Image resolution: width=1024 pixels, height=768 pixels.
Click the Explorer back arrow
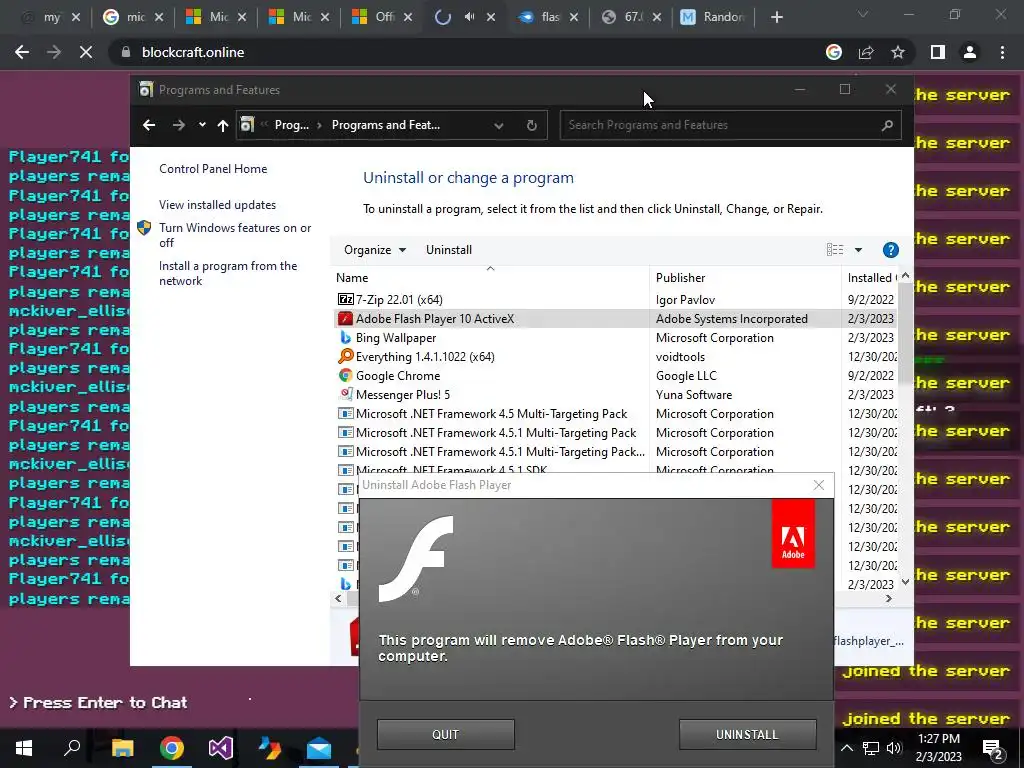click(149, 125)
